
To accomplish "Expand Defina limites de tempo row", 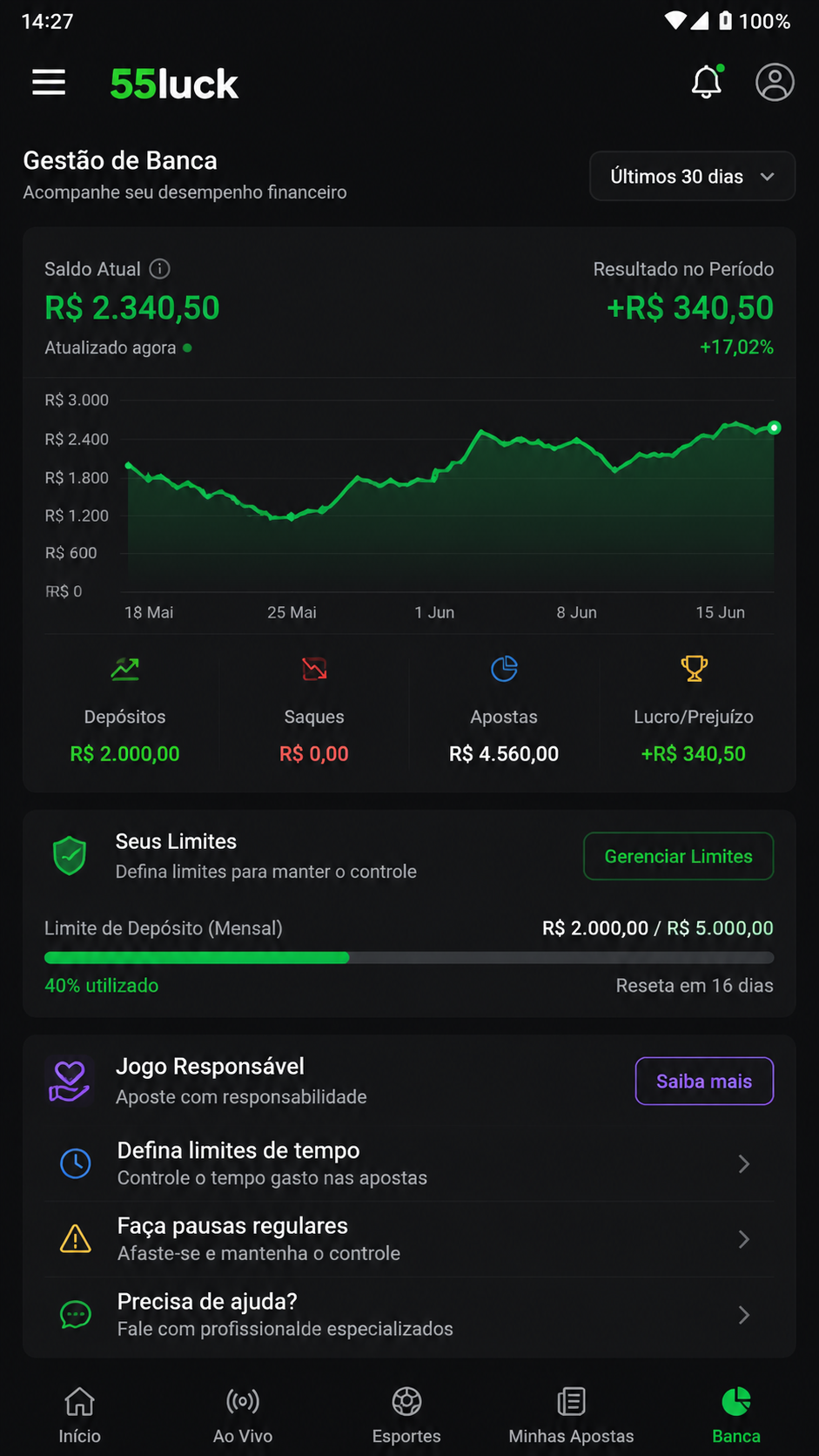I will [x=409, y=1163].
